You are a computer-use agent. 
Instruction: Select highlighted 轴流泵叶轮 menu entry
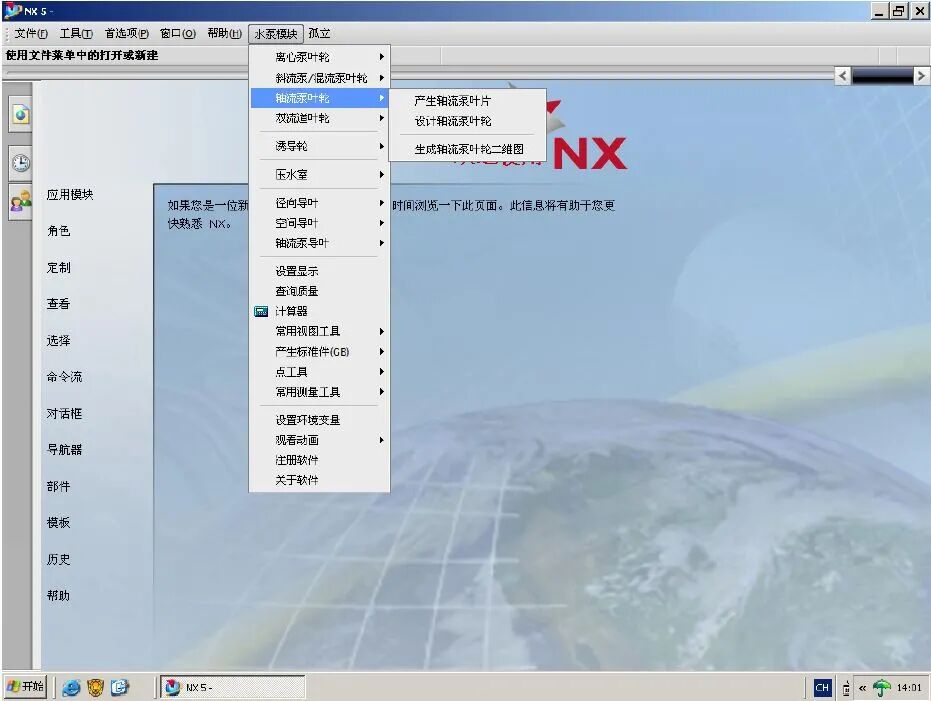(319, 98)
